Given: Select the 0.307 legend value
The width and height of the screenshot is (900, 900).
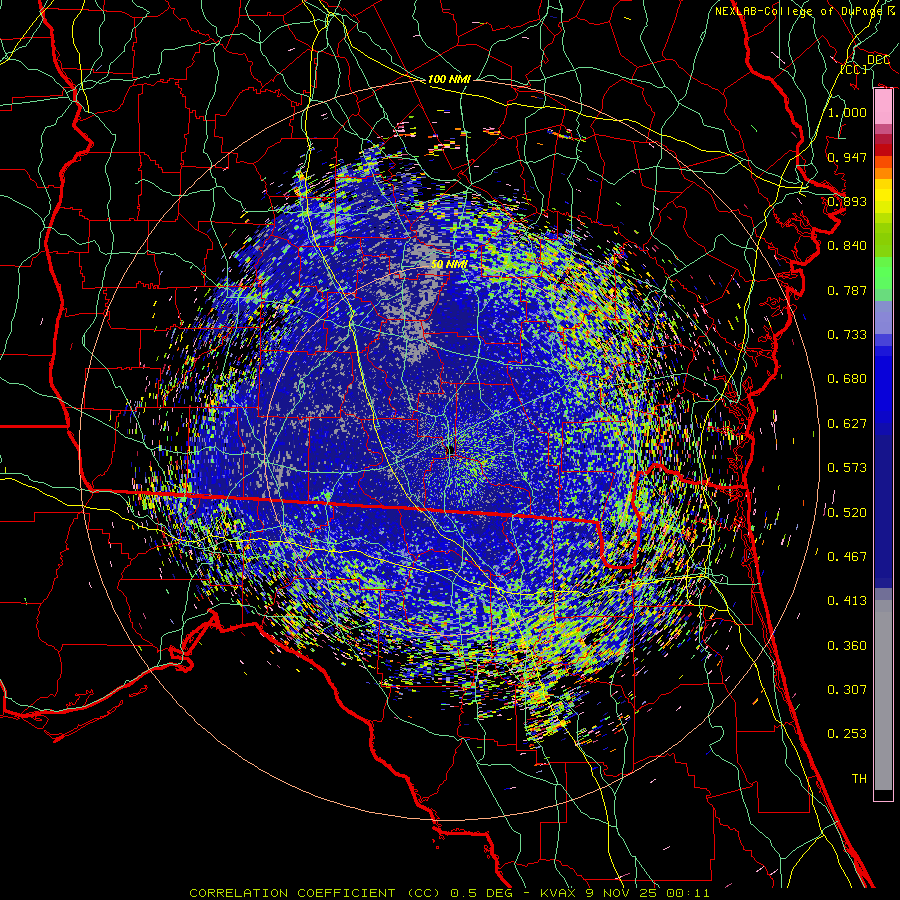Looking at the screenshot, I should coord(847,689).
